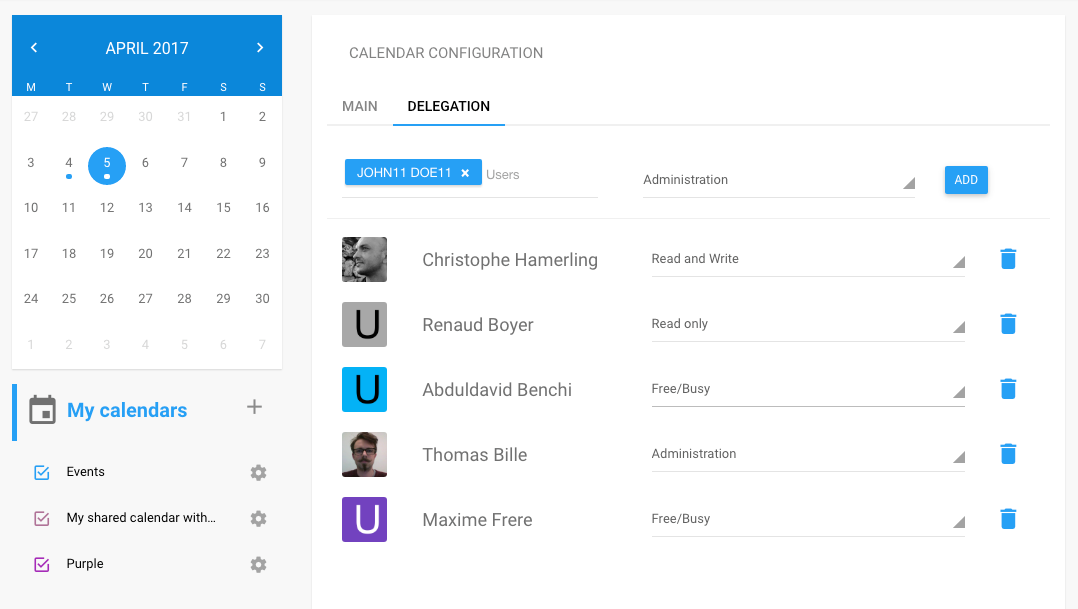Select the Delegation tab
1078x609 pixels.
point(449,106)
